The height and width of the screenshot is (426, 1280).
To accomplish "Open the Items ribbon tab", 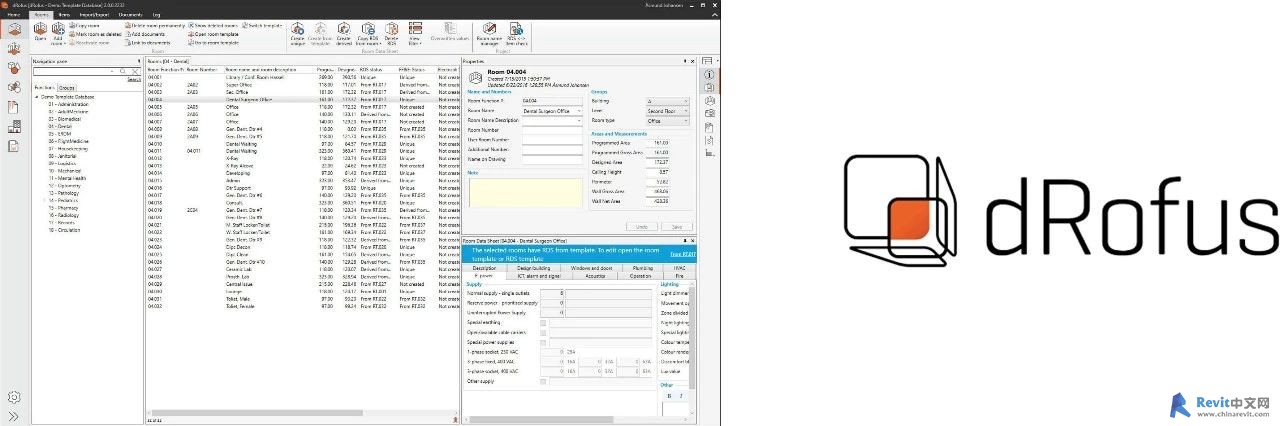I will 65,15.
